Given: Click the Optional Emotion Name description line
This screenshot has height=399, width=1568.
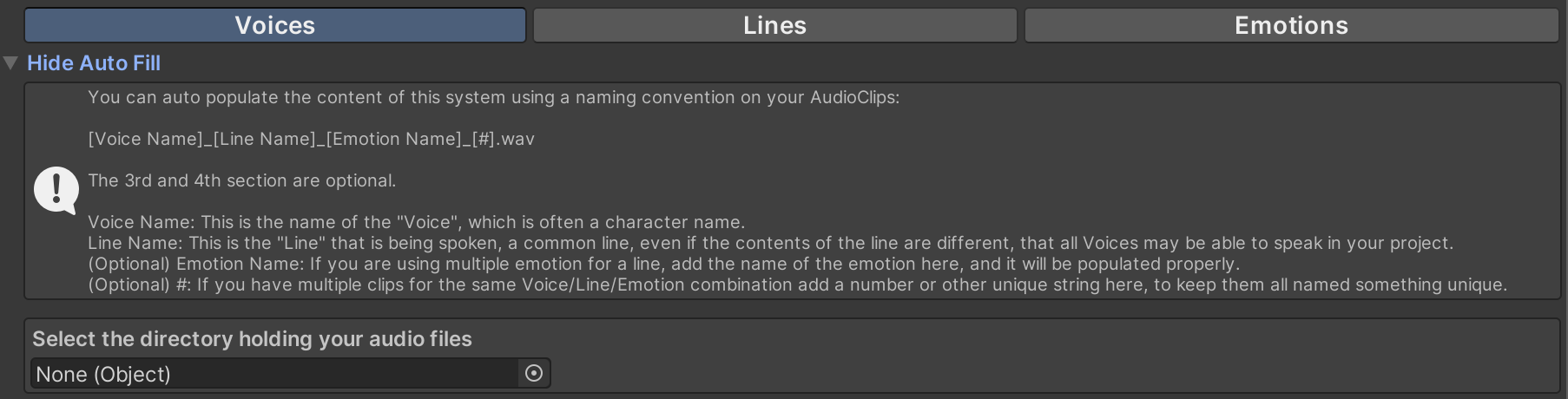Looking at the screenshot, I should [x=662, y=264].
